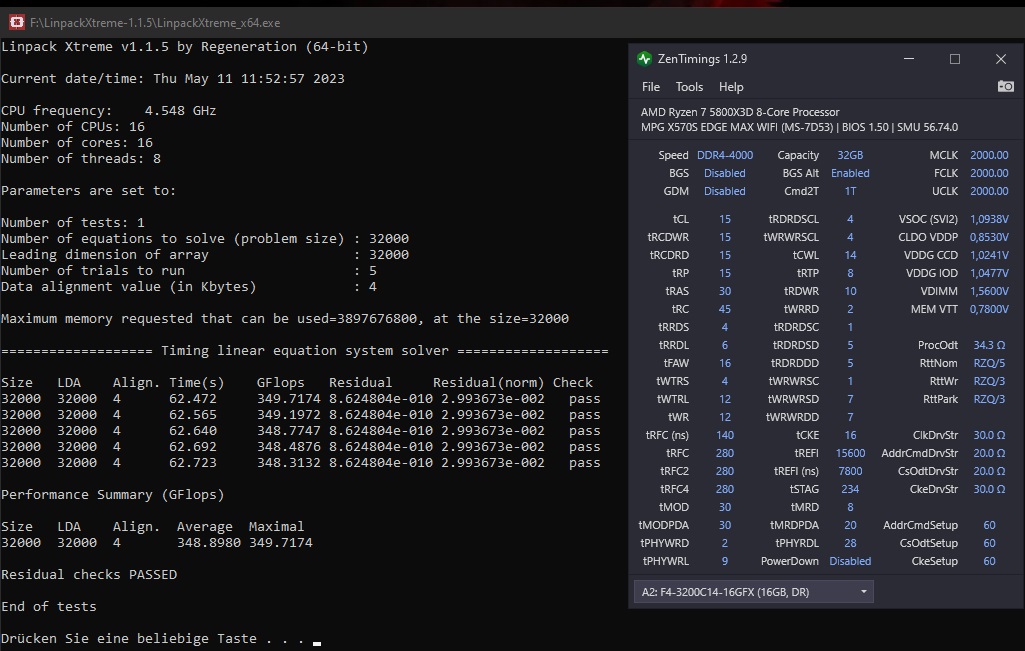Click the VDIMM 1,5600V value
This screenshot has width=1025, height=651.
tap(989, 291)
